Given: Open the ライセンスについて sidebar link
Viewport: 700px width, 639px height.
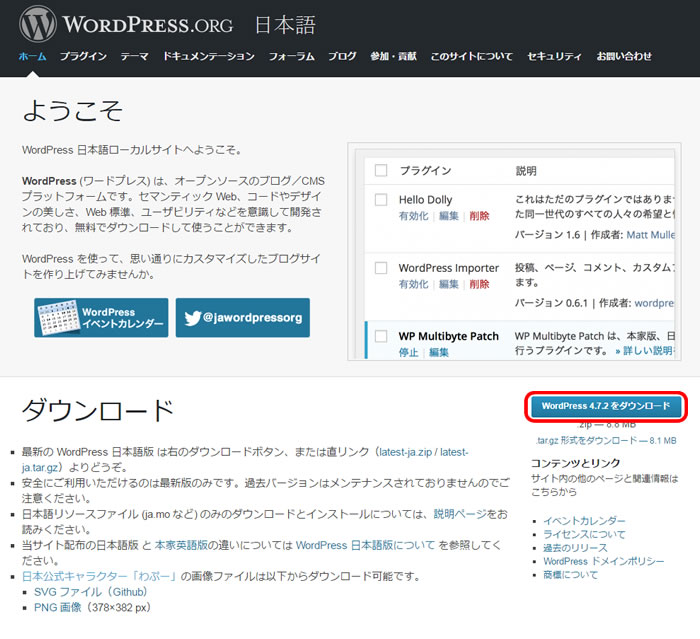Looking at the screenshot, I should click(x=584, y=535).
